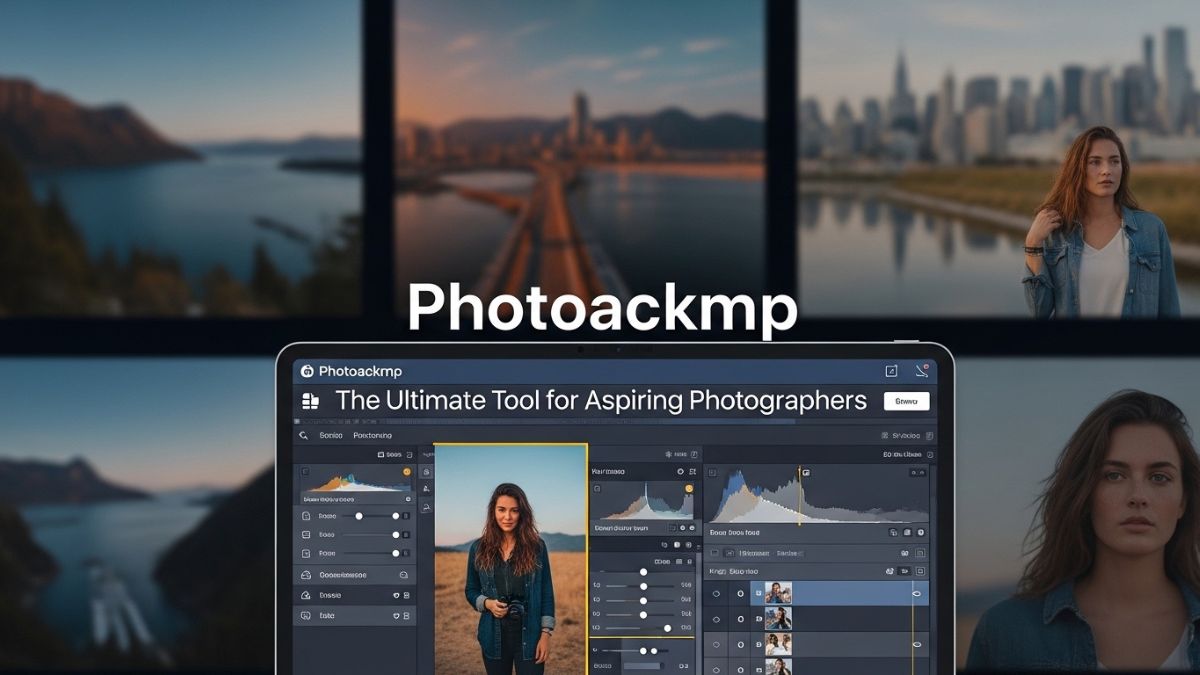
Task: Click the Photoackmp logo icon
Action: (x=306, y=371)
